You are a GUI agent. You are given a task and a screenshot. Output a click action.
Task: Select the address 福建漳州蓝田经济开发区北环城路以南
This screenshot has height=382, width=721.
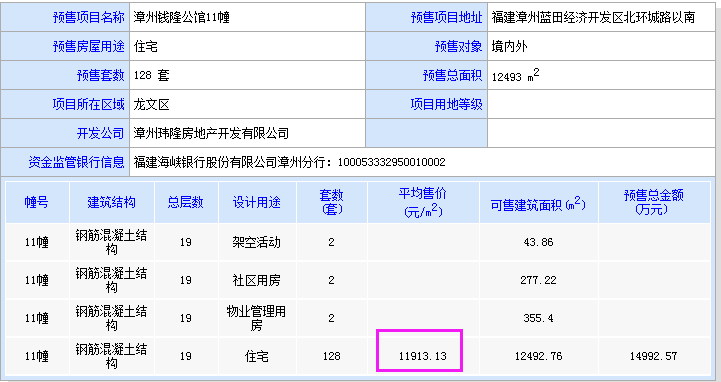click(x=593, y=17)
